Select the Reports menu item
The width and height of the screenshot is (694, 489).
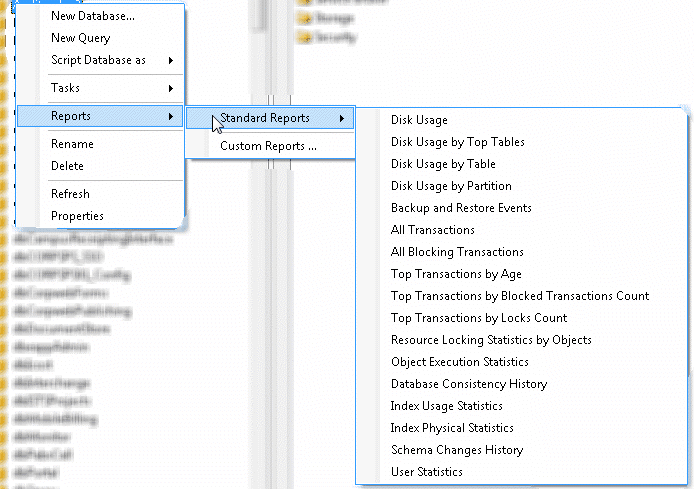(100, 116)
